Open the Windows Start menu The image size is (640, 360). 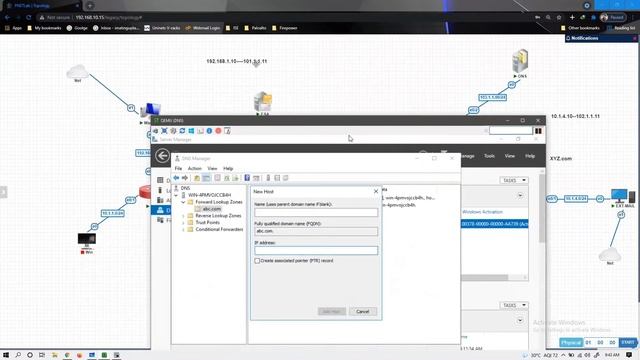(x=6, y=355)
